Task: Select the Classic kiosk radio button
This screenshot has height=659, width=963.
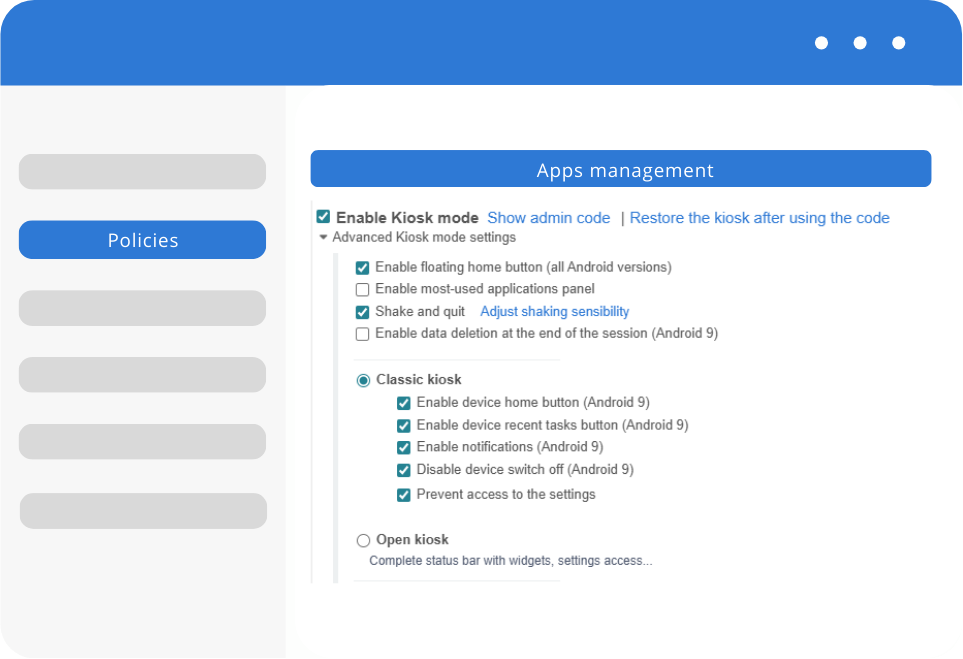Action: 363,380
